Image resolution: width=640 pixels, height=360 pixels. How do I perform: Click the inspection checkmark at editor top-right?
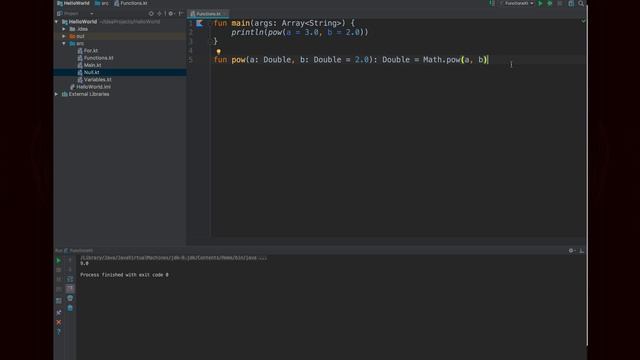tap(583, 21)
